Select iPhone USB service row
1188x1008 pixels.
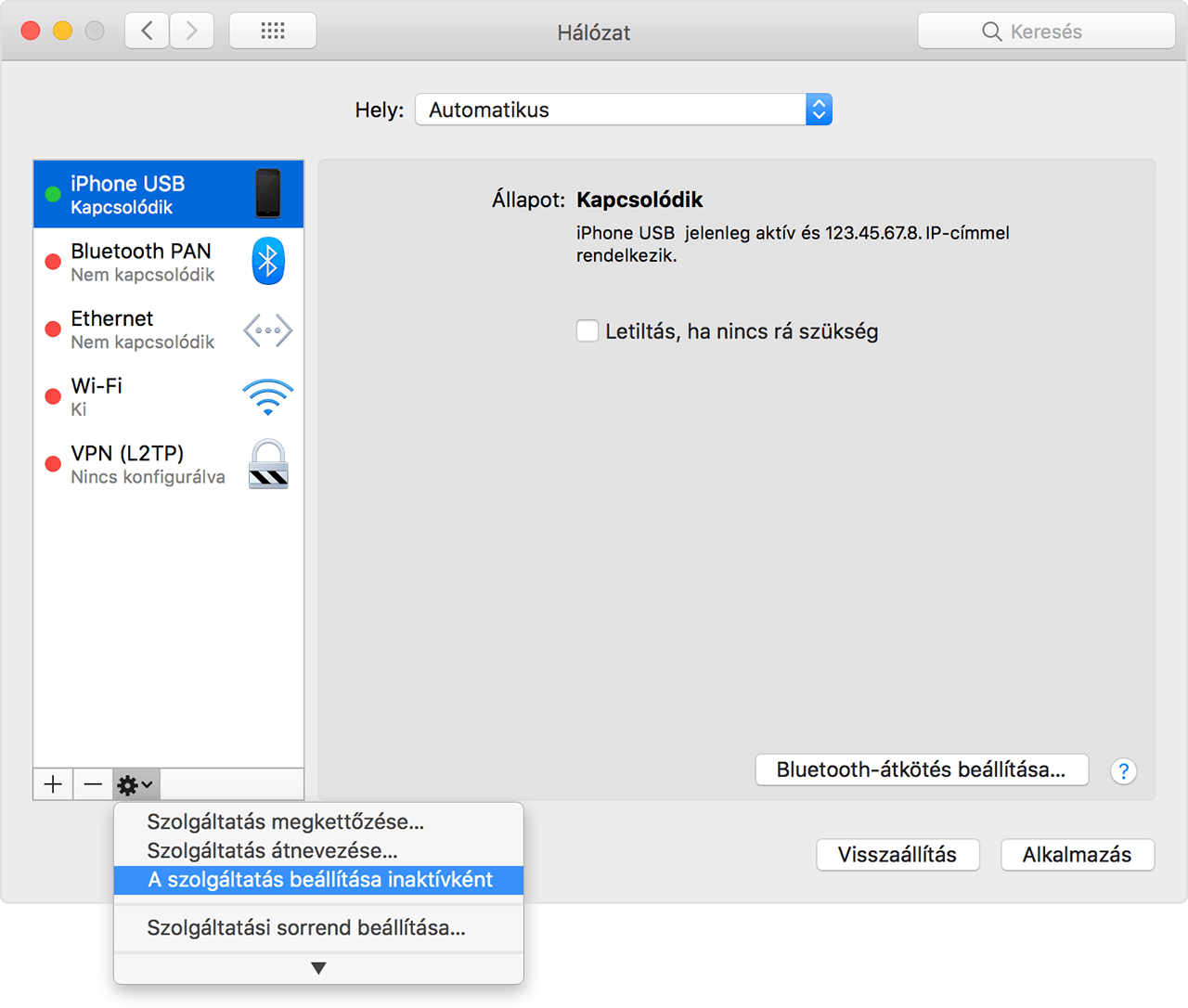tap(168, 194)
